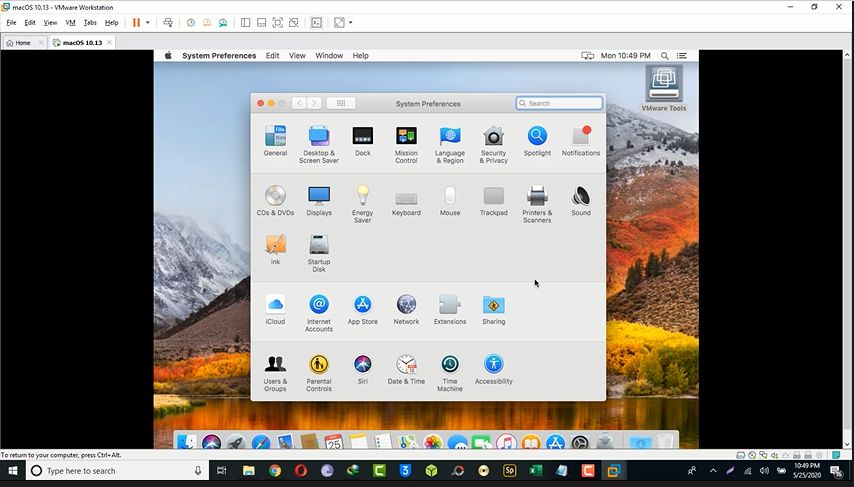The image size is (854, 487).
Task: Open the Accessibility preference pane
Action: 493,369
